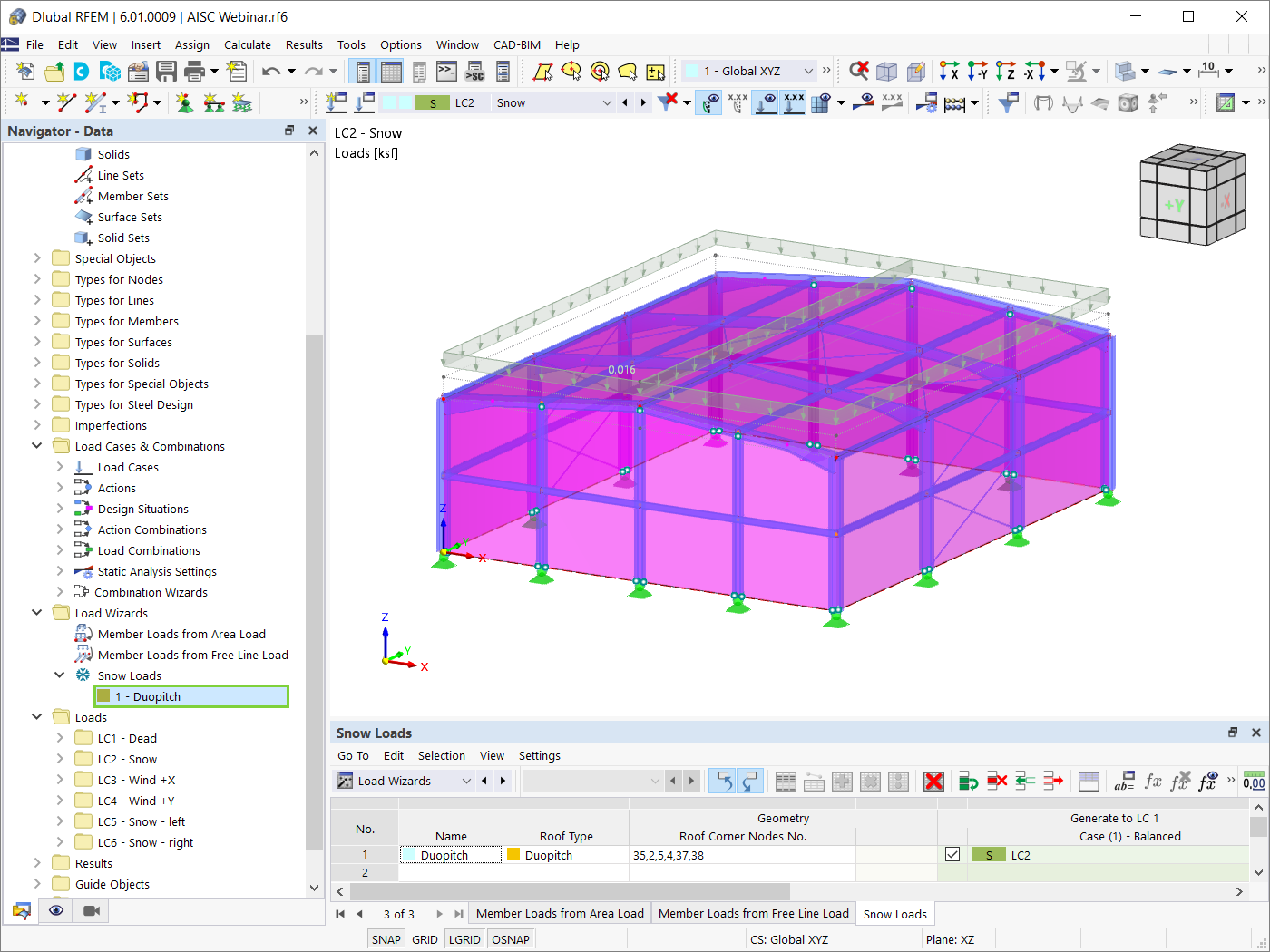Image resolution: width=1270 pixels, height=952 pixels.
Task: Click the first-page arrow in table navigation
Action: (x=340, y=914)
